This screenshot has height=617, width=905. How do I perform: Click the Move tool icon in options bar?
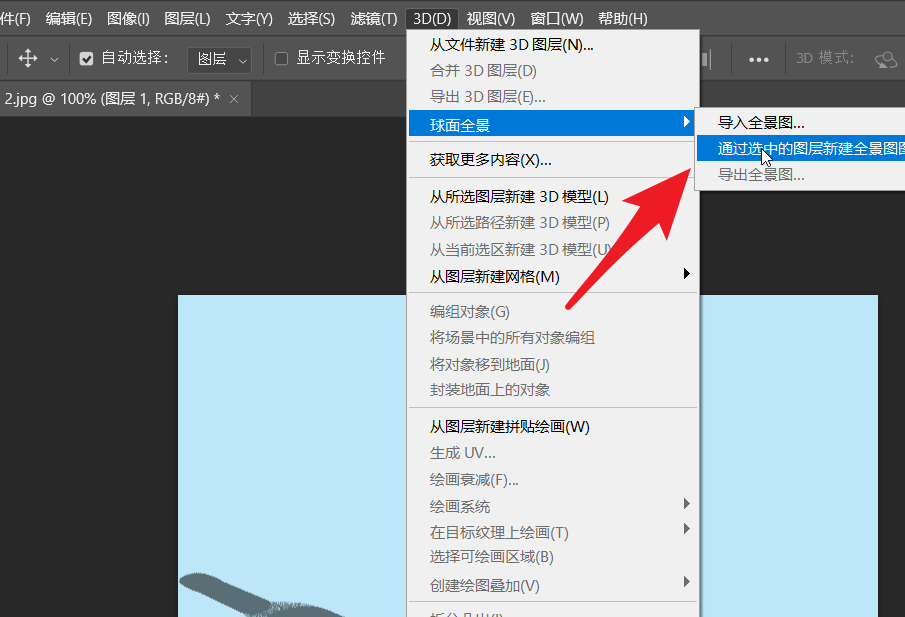(x=28, y=58)
